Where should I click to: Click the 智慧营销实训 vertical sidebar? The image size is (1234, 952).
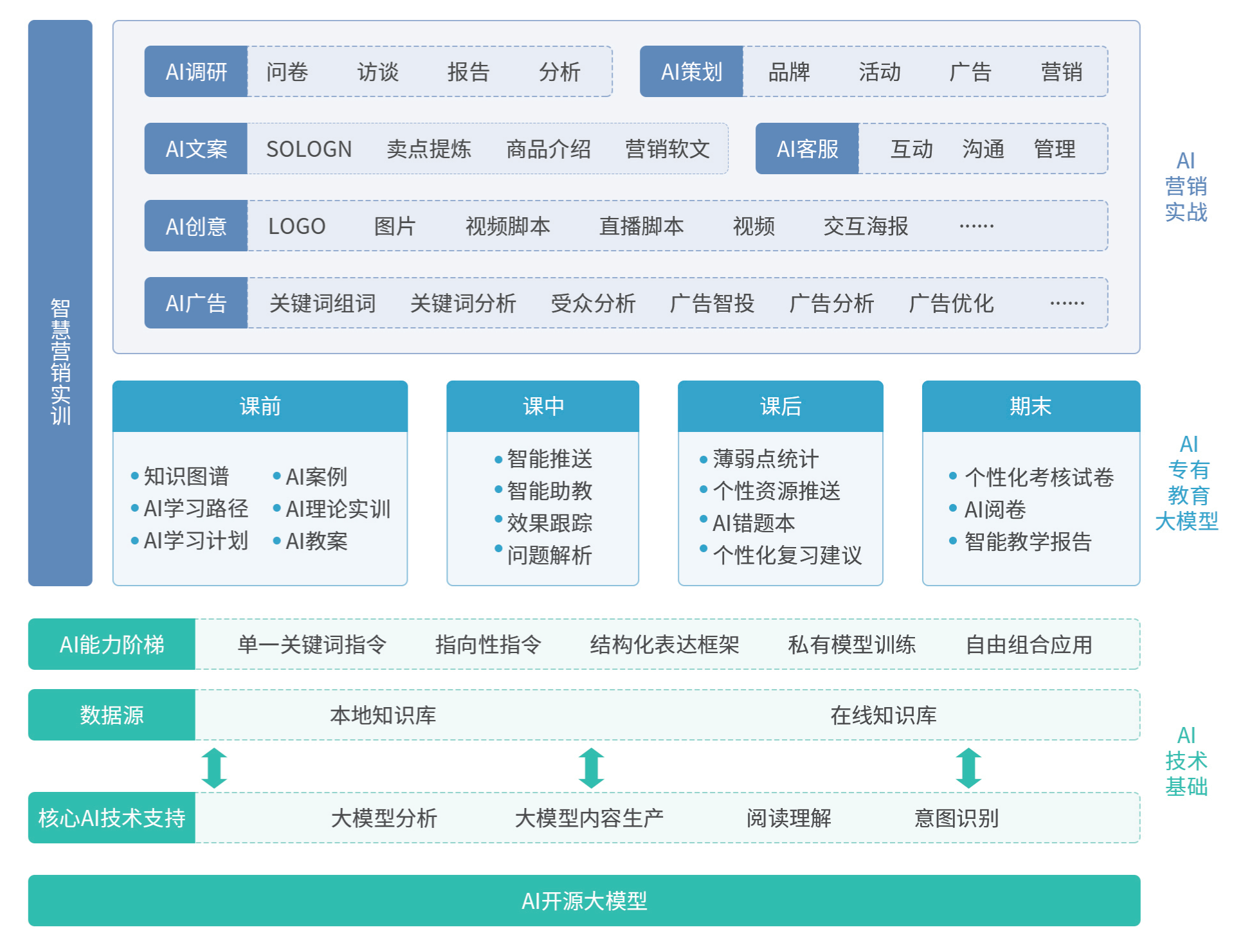click(x=60, y=303)
